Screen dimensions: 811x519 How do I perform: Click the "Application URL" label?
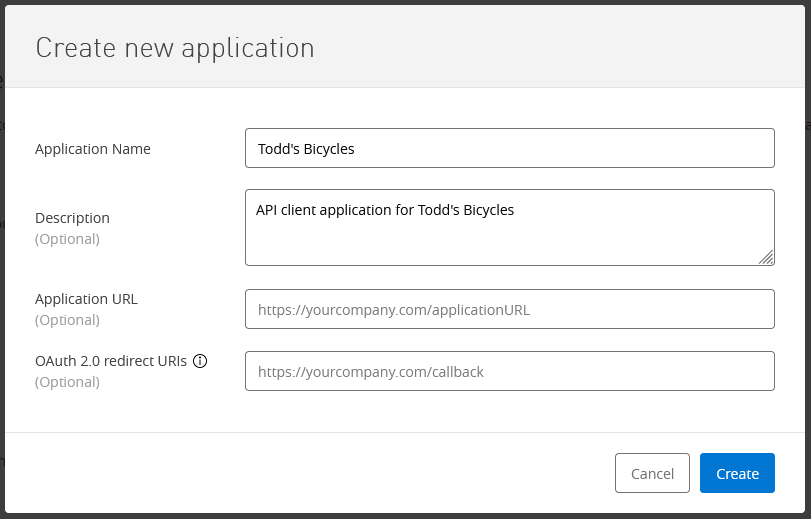point(86,299)
